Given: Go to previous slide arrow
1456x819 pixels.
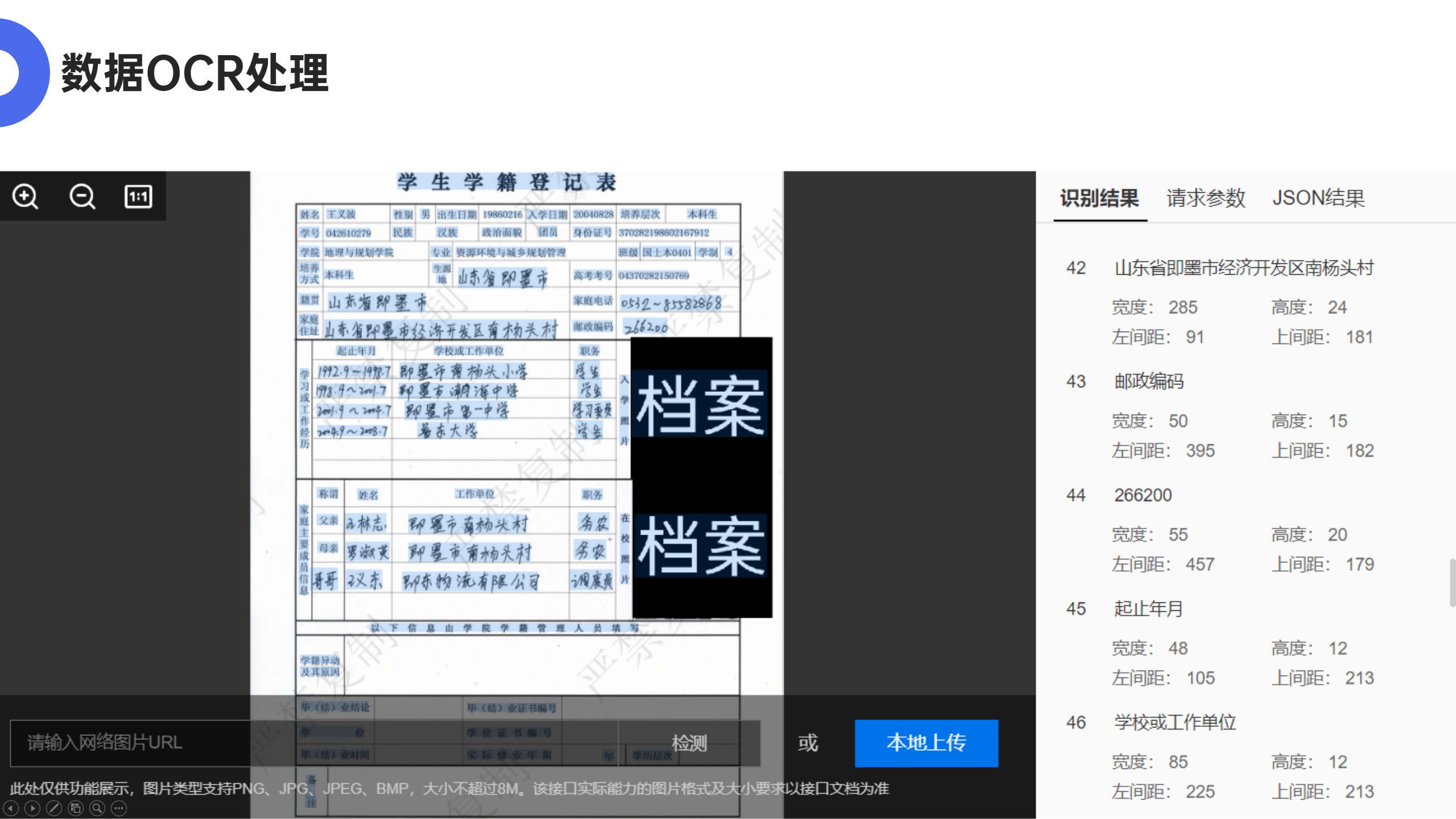Looking at the screenshot, I should 11,808.
